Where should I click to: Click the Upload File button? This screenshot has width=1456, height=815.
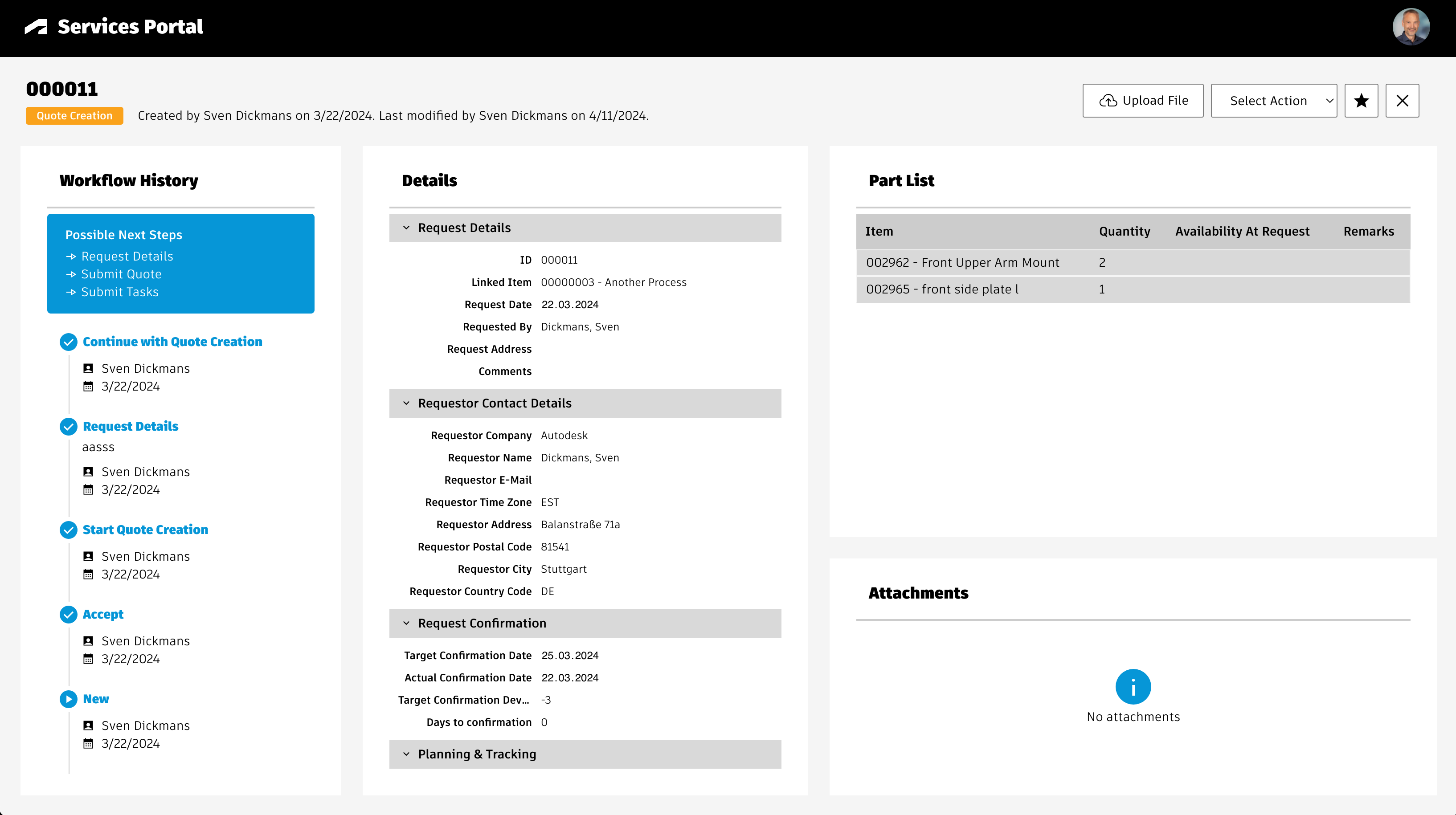point(1143,101)
